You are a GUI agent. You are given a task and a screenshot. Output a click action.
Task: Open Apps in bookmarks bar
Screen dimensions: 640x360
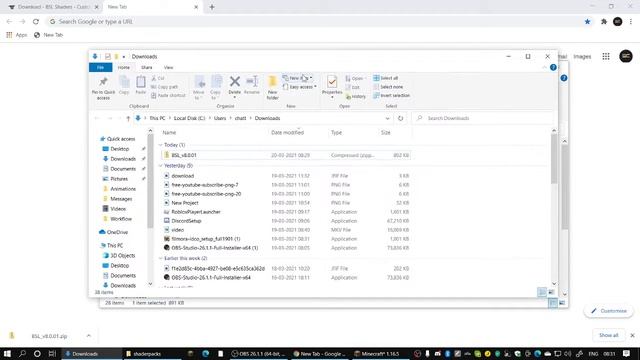click(x=17, y=35)
